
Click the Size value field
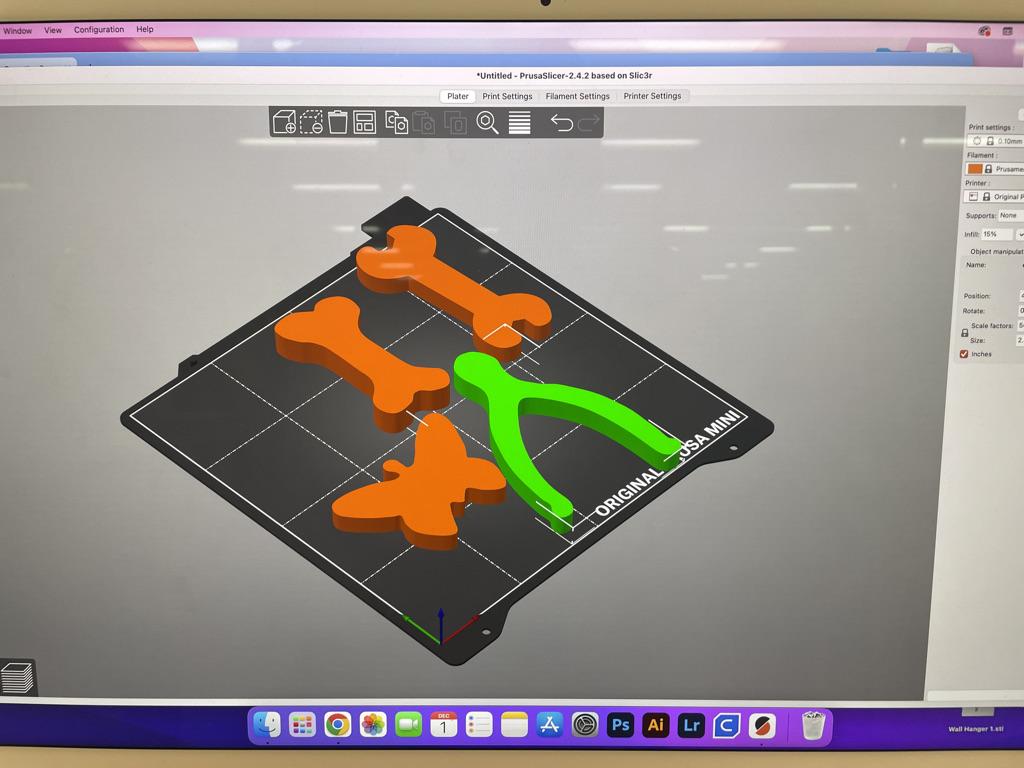[1020, 340]
